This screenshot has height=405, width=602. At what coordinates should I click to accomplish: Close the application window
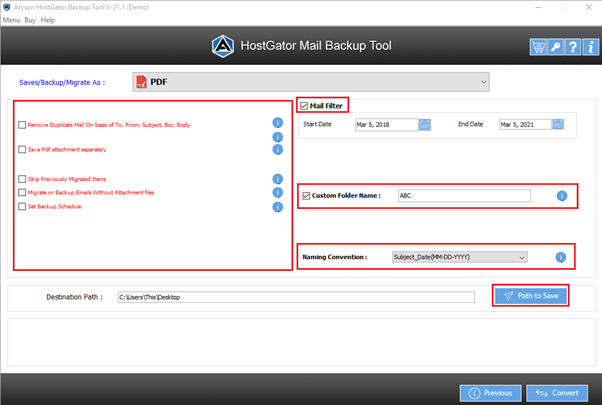click(589, 7)
